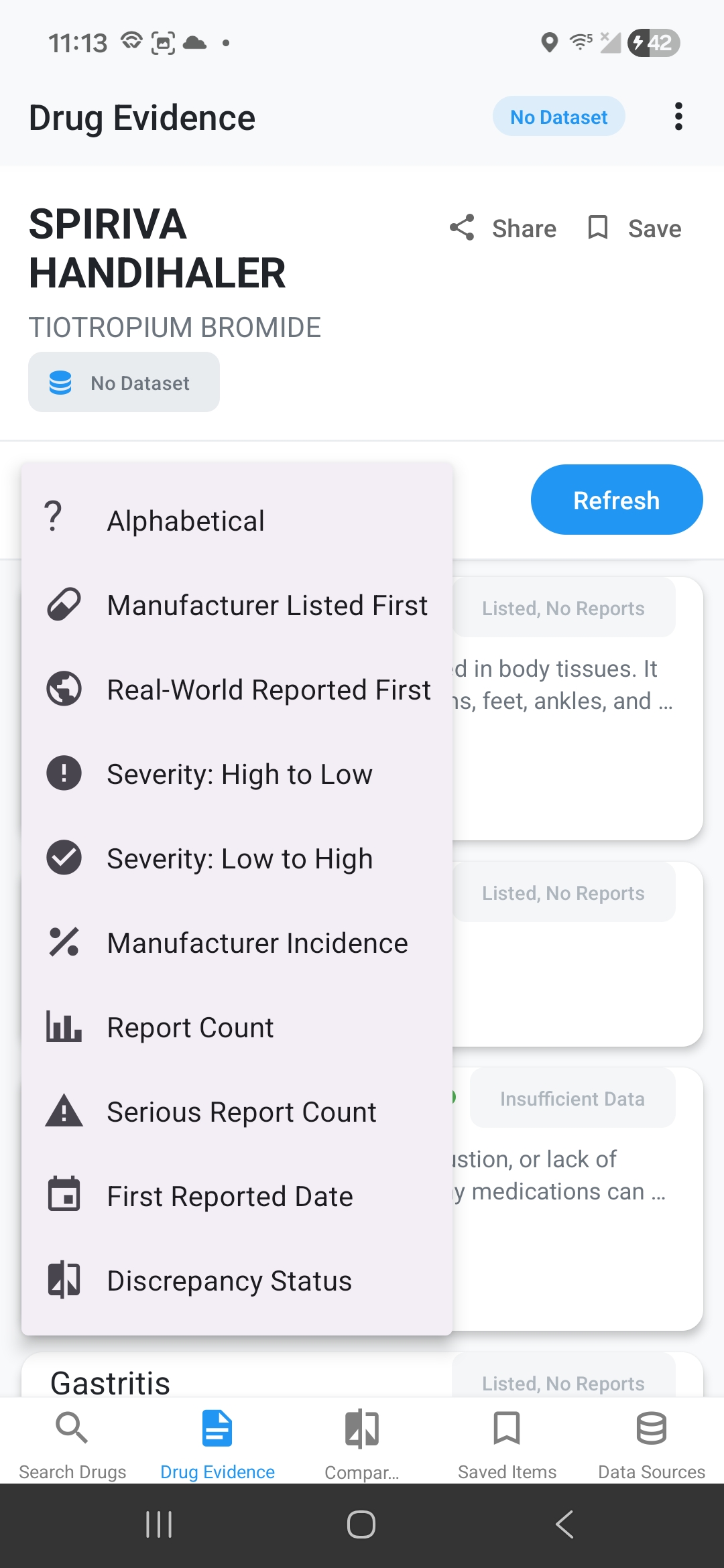Open Data Sources database icon
Viewport: 724px width, 1568px height.
point(651,1428)
